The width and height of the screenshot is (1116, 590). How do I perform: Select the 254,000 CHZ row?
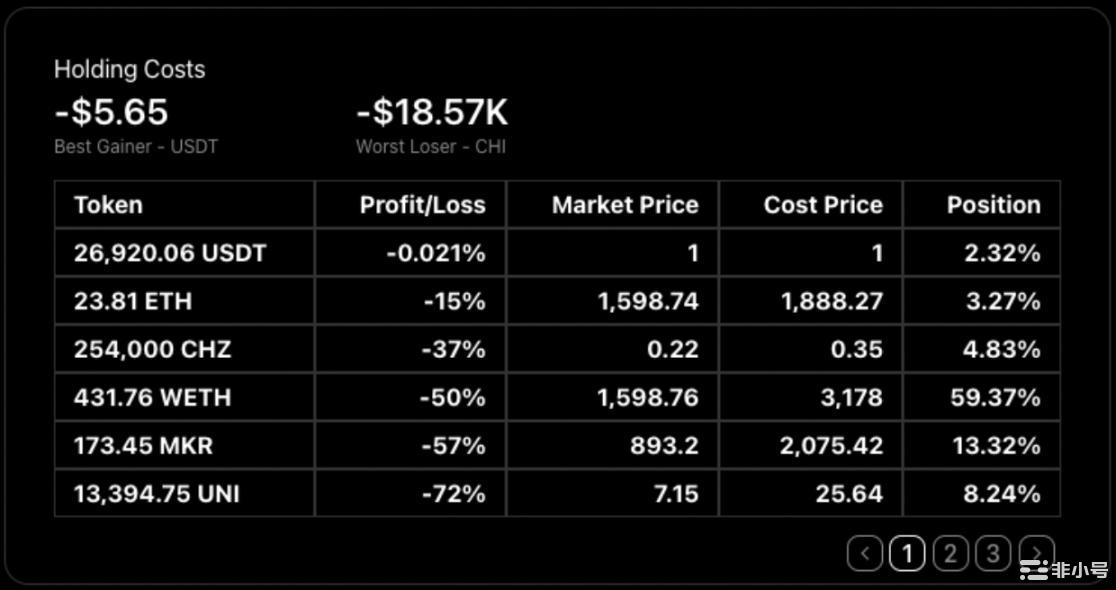[152, 349]
